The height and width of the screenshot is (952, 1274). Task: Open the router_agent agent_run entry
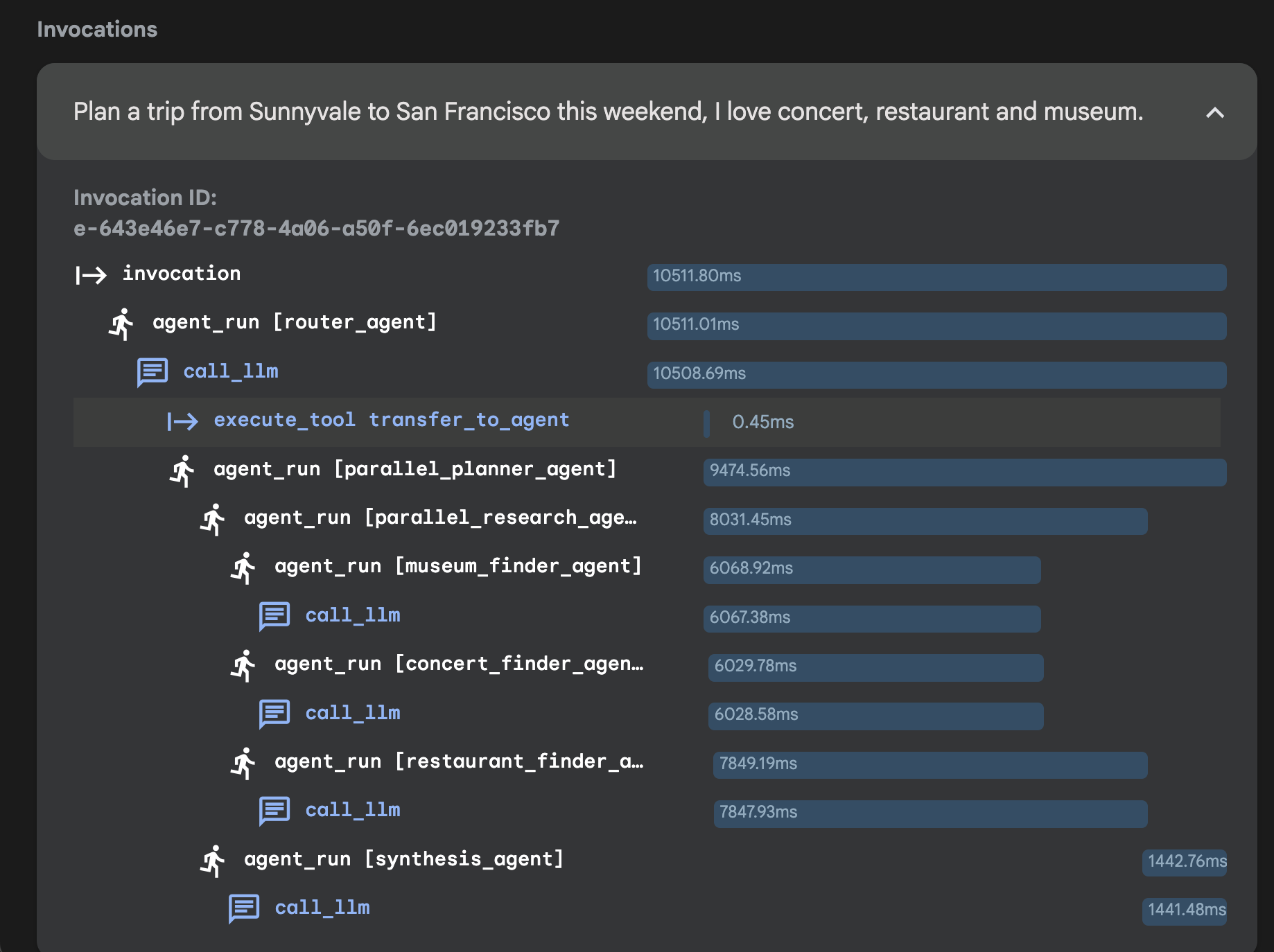coord(294,321)
